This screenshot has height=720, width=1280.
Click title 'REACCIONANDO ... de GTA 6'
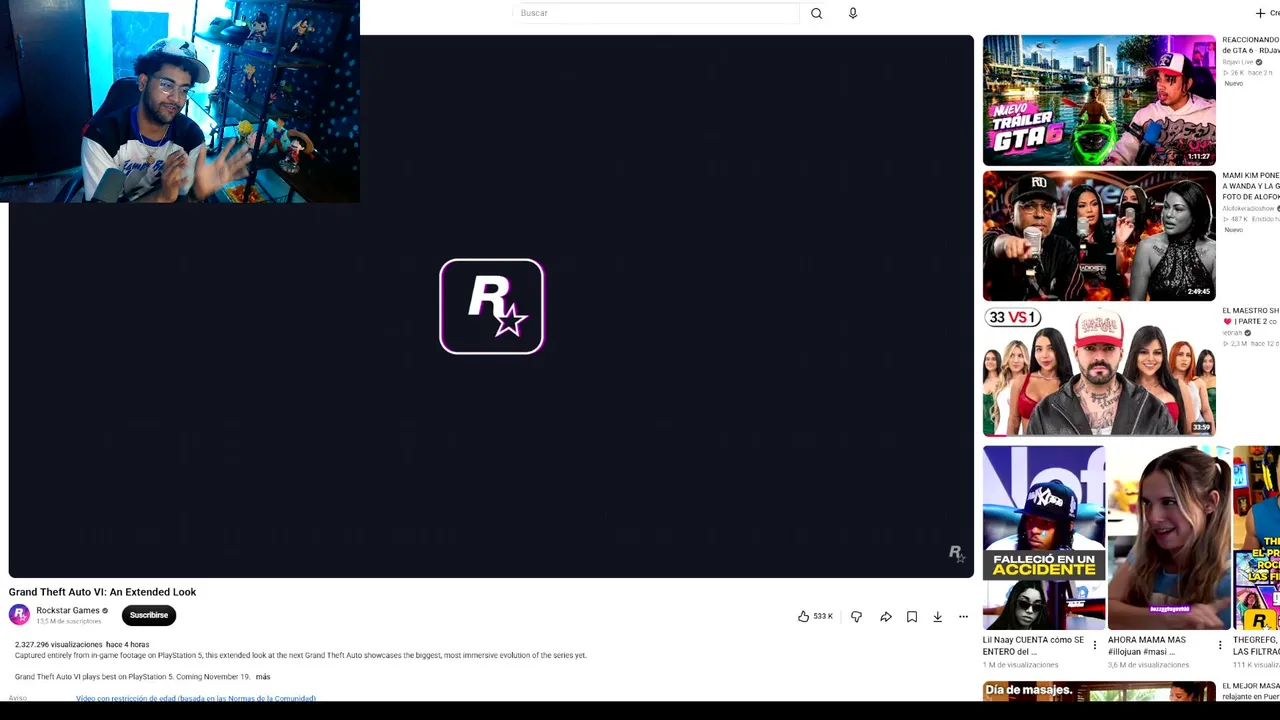click(1251, 45)
